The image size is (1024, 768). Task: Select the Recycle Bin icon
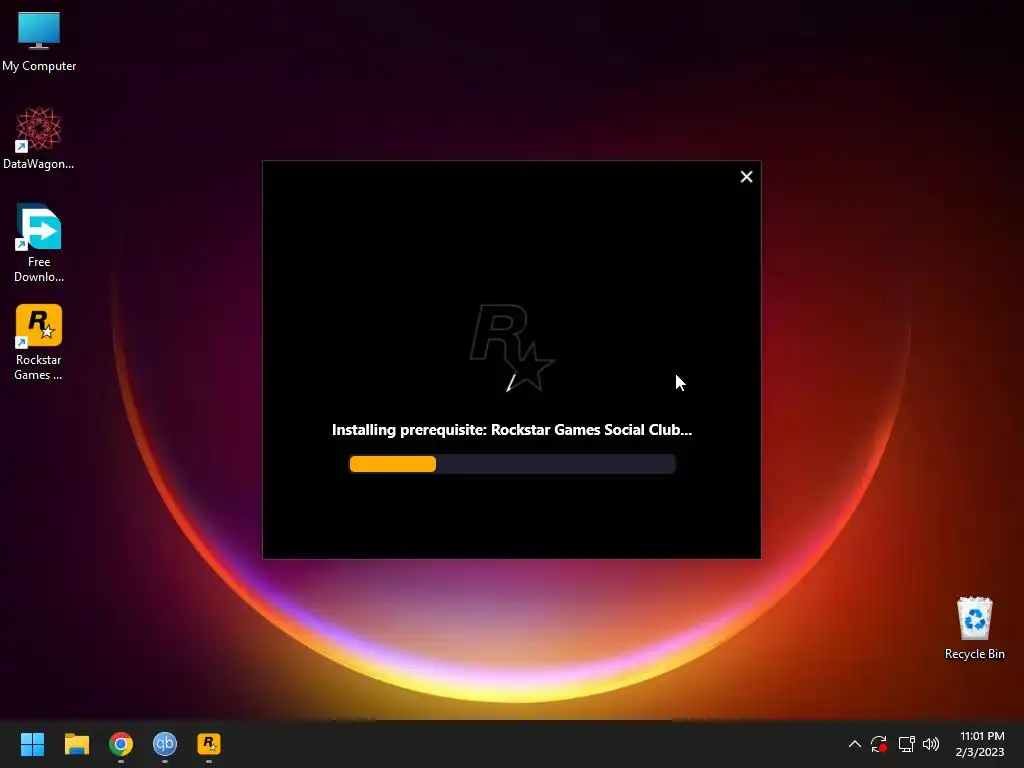click(x=974, y=628)
